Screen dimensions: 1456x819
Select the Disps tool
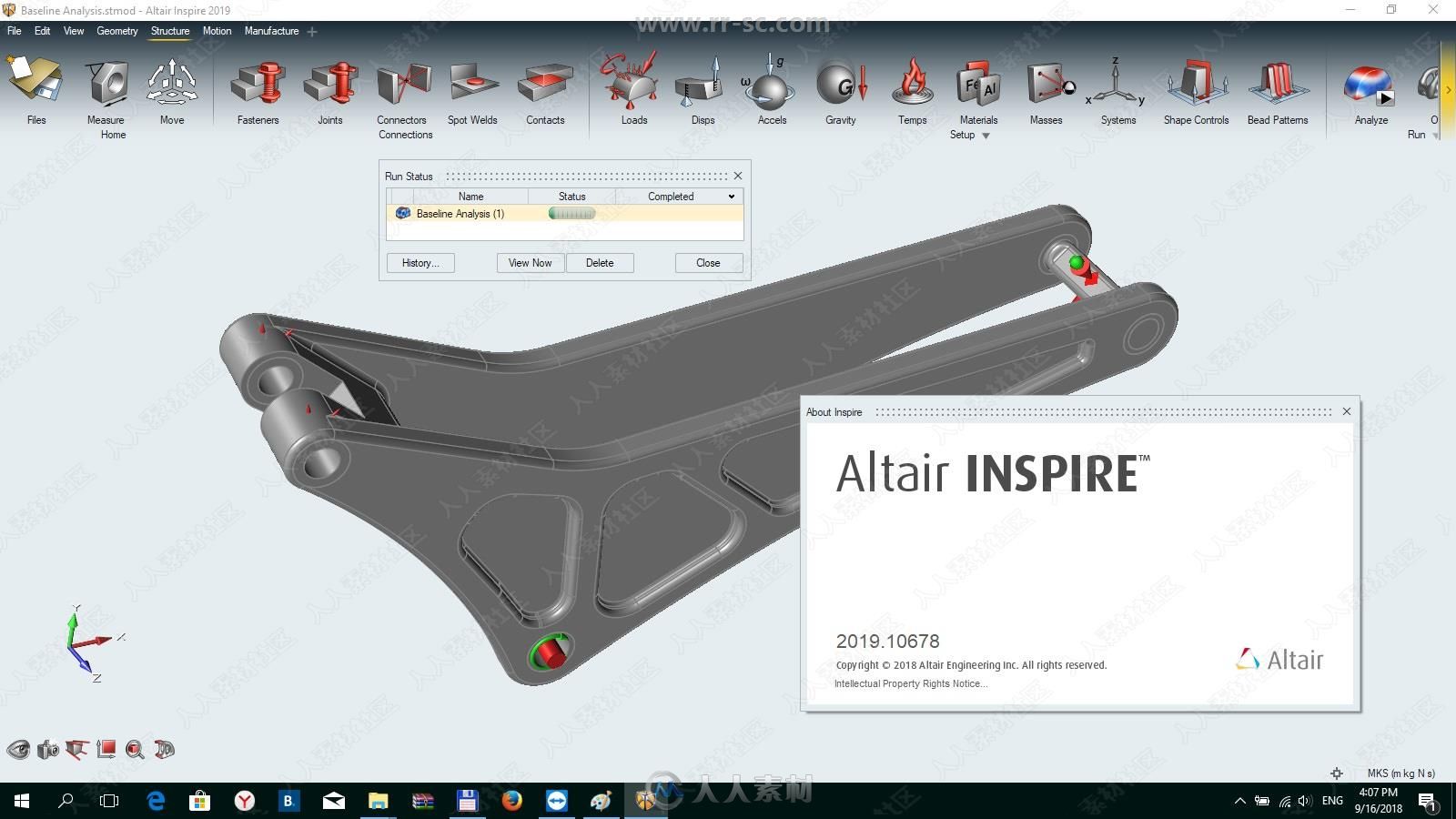click(x=701, y=82)
